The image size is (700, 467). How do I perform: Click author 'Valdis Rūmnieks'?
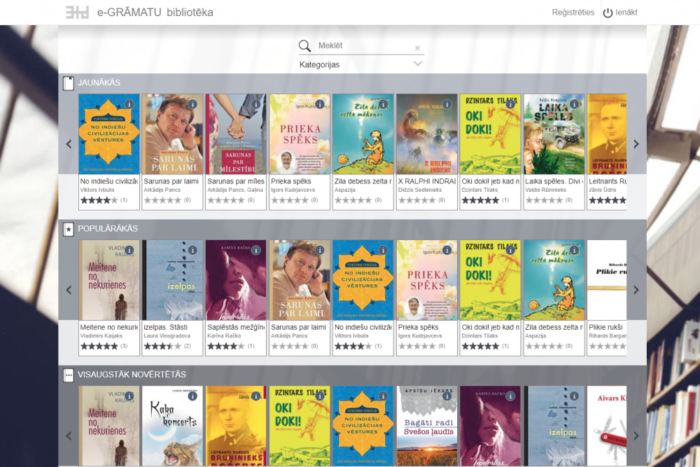click(x=544, y=190)
